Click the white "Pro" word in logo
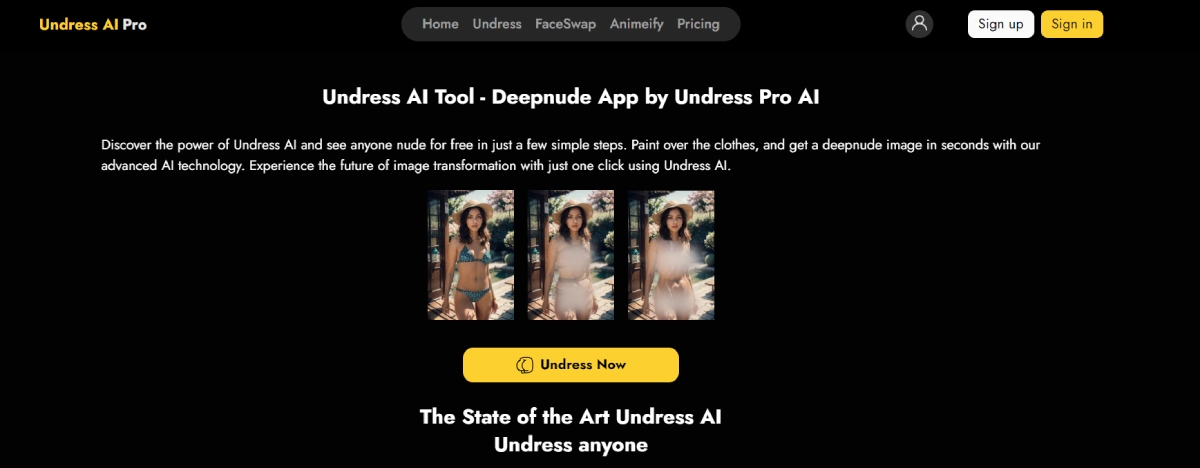This screenshot has height=468, width=1200. pyautogui.click(x=135, y=24)
